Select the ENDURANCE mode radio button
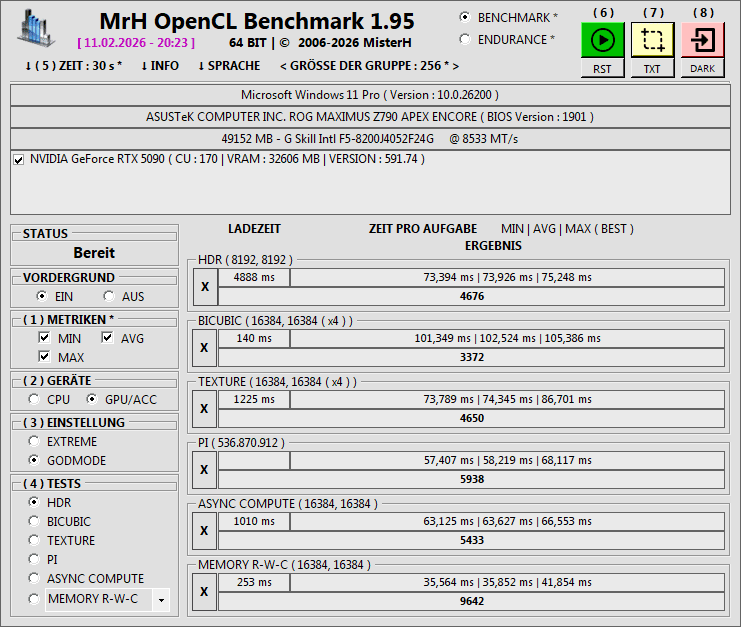The width and height of the screenshot is (741, 627). (x=465, y=39)
